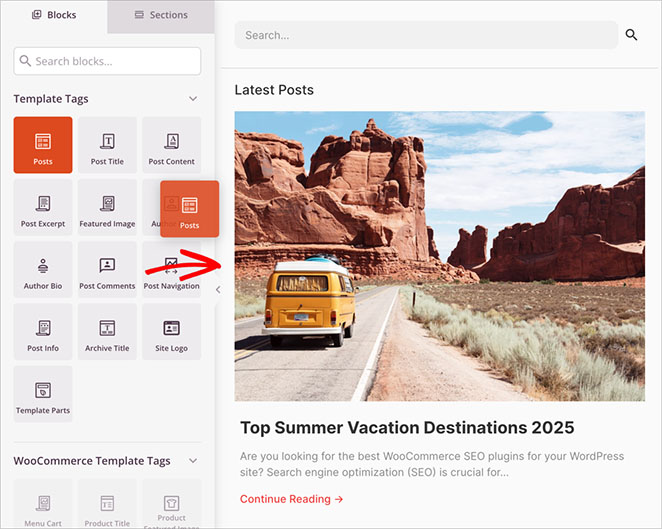Image resolution: width=662 pixels, height=529 pixels.
Task: Pick the Site Logo block
Action: point(171,332)
